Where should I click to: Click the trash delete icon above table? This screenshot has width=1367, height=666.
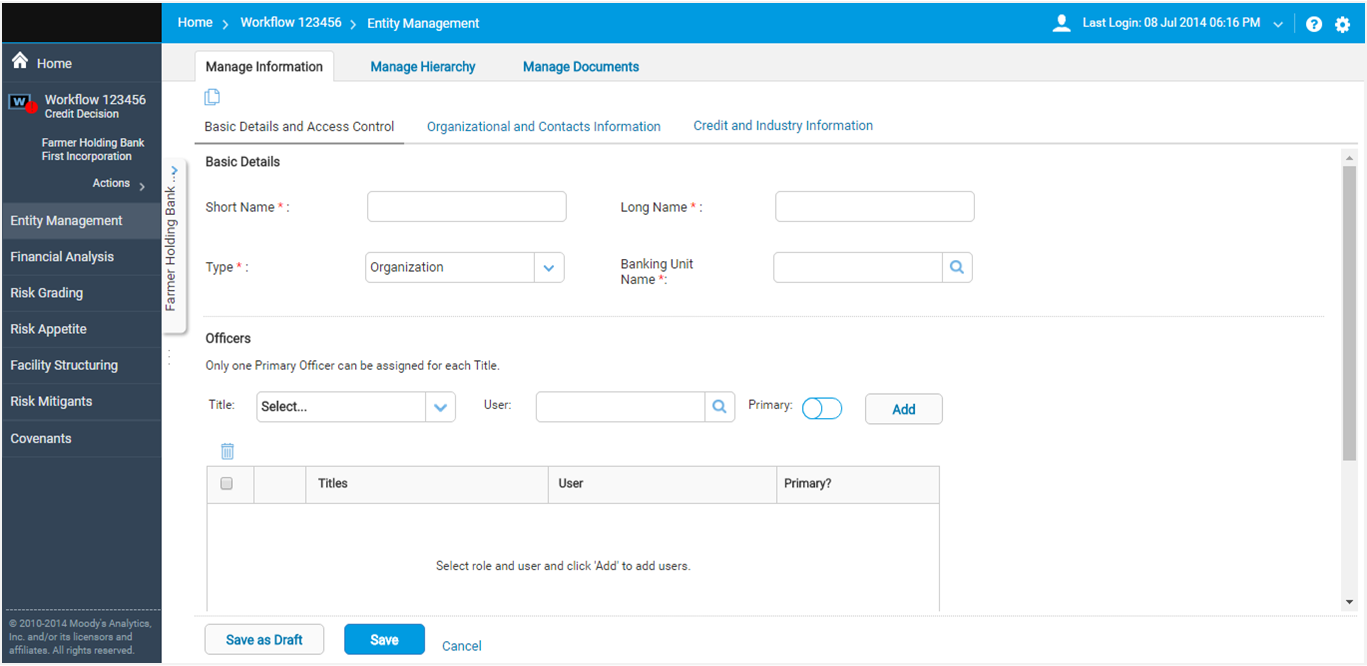coord(227,451)
